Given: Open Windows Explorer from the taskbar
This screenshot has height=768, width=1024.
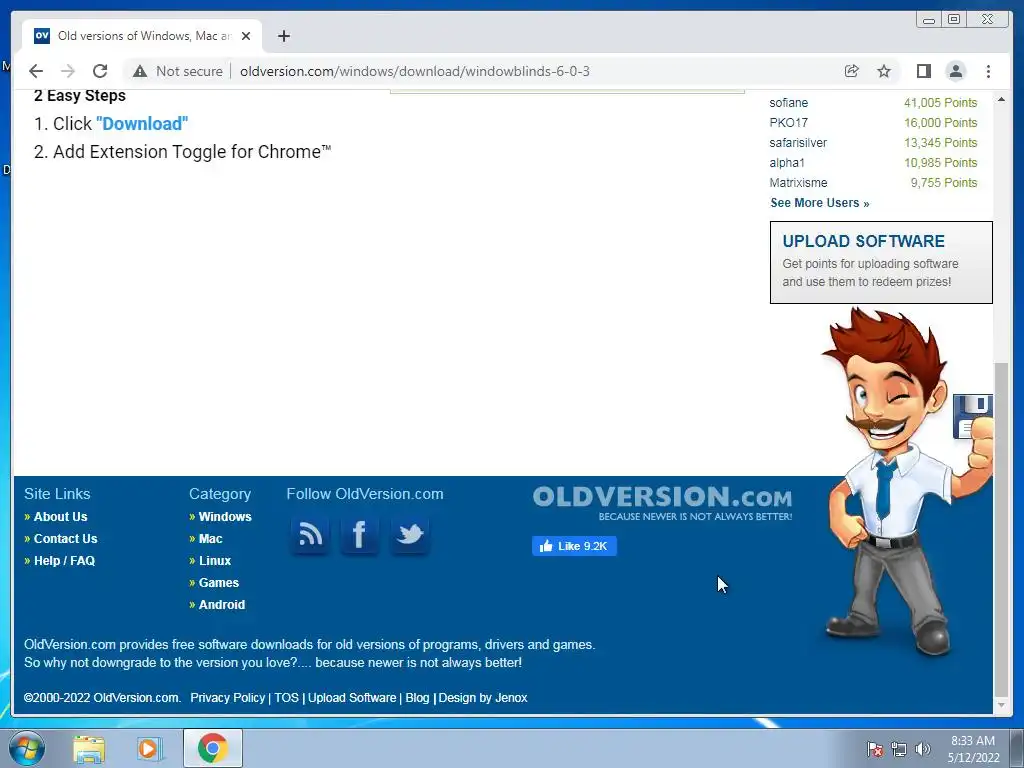Looking at the screenshot, I should tap(89, 748).
